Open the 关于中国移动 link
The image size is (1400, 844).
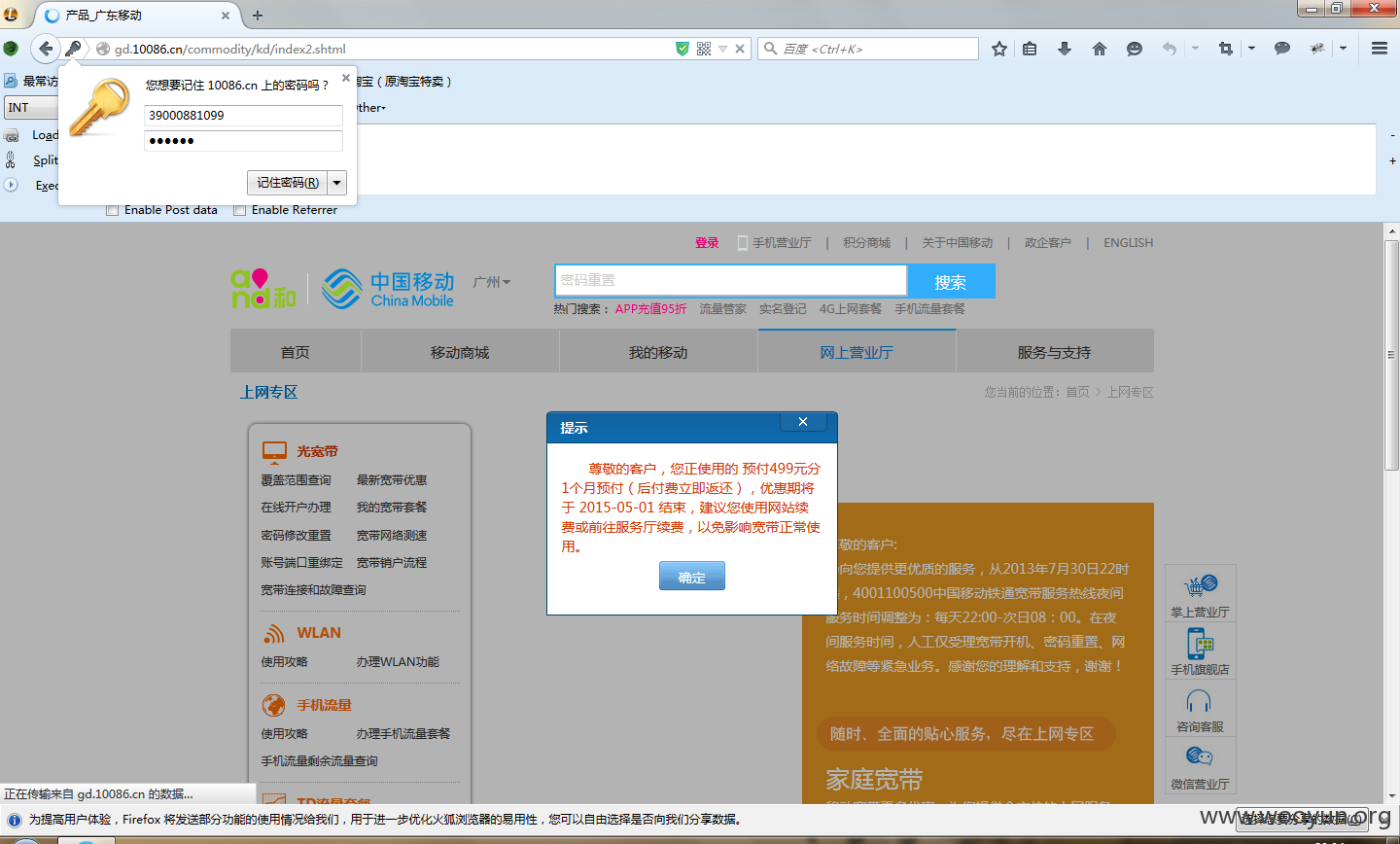[958, 243]
